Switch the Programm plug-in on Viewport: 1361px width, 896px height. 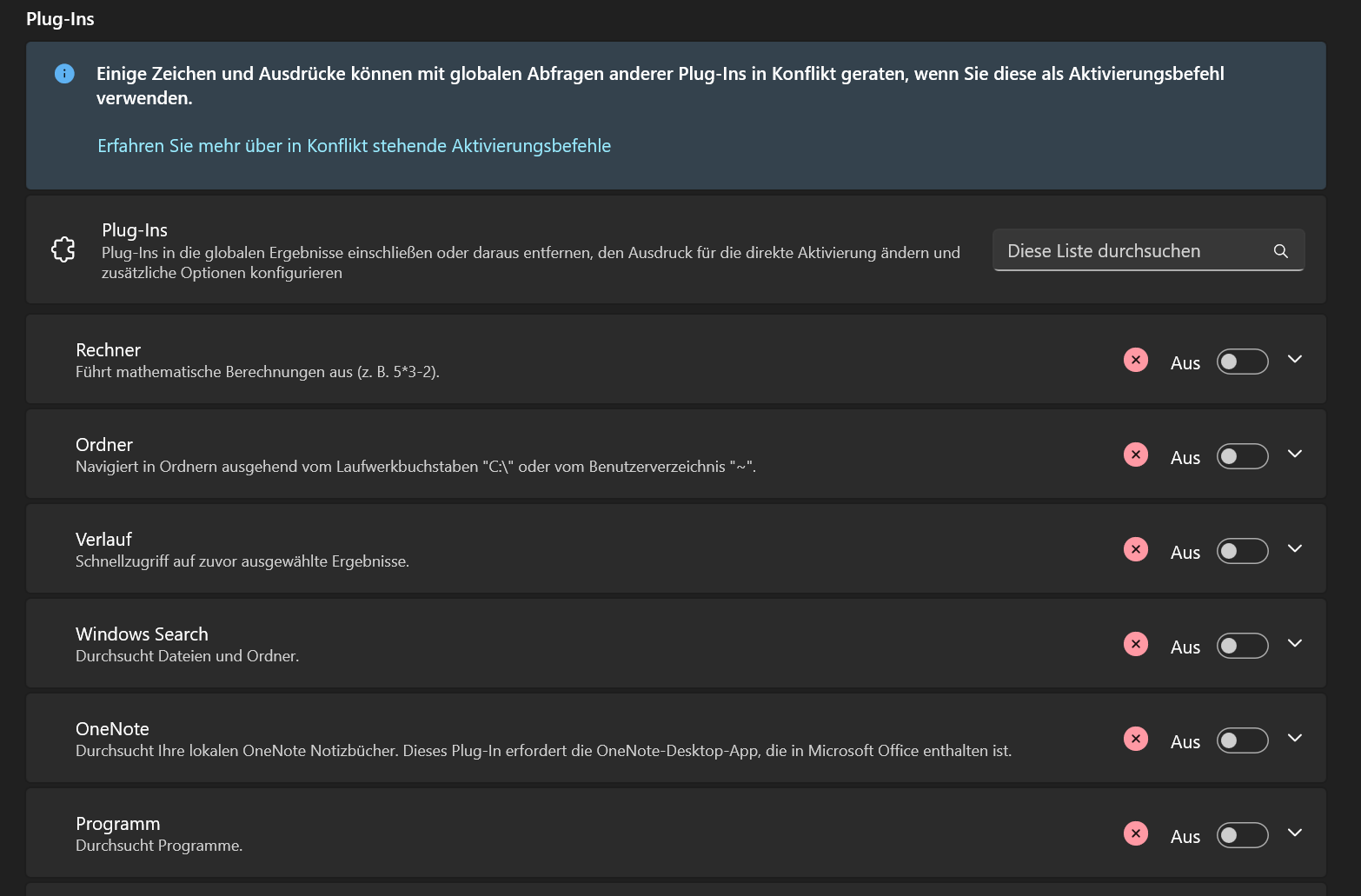coord(1242,835)
